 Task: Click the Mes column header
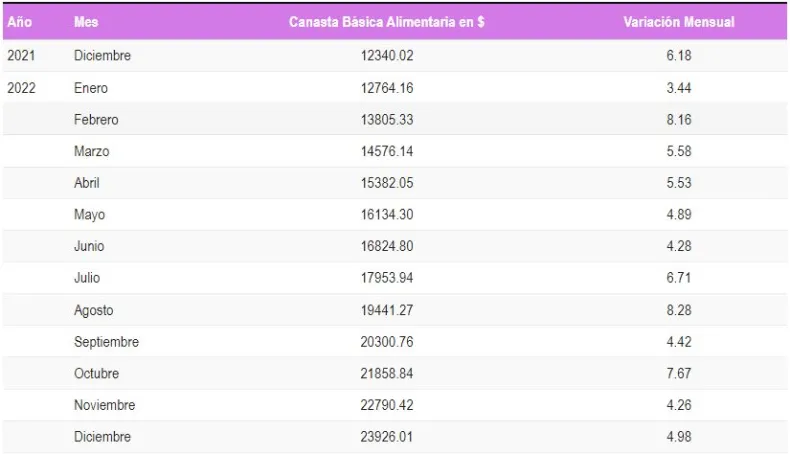tap(86, 22)
